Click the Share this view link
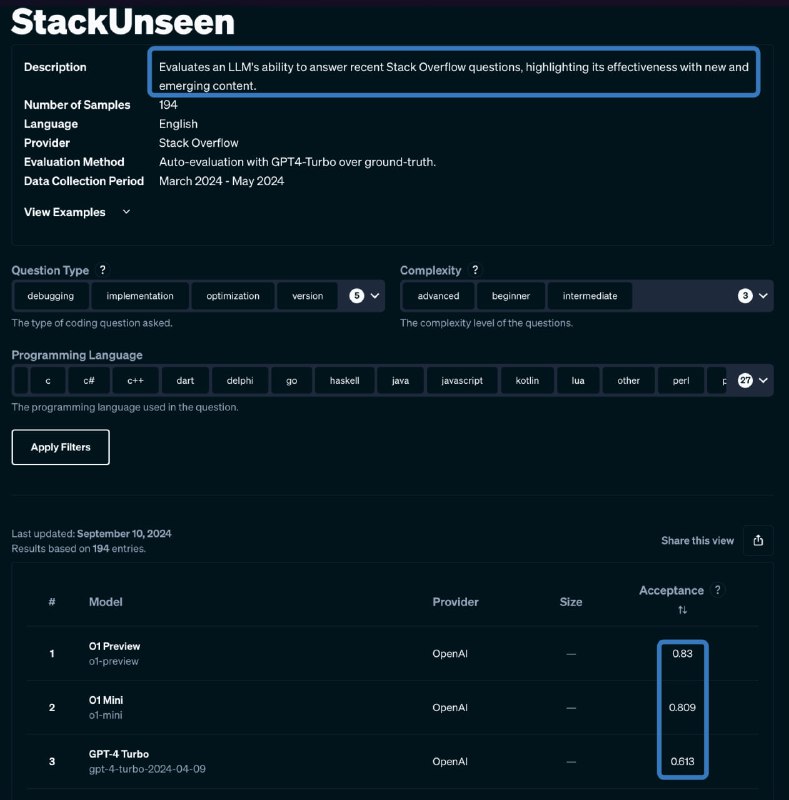 click(x=697, y=541)
